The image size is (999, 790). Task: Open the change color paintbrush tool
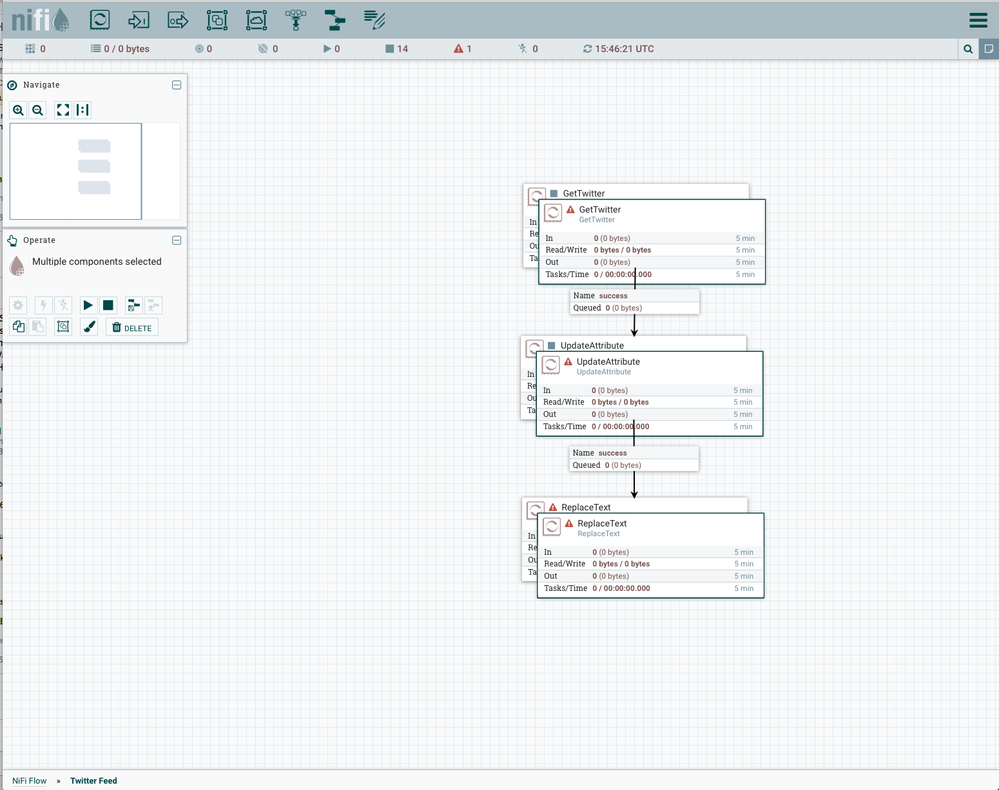coord(89,327)
